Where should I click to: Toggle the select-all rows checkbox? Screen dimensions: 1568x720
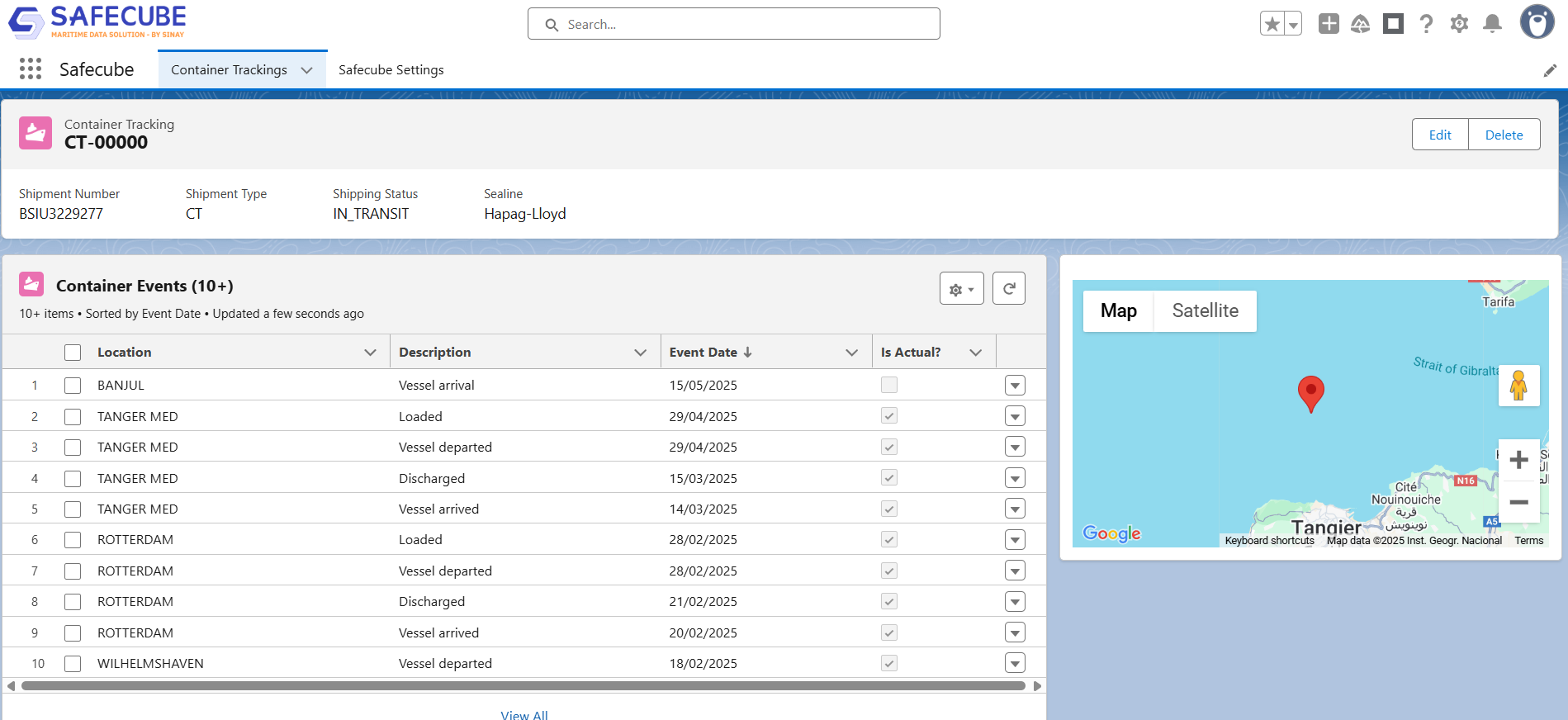pos(73,353)
